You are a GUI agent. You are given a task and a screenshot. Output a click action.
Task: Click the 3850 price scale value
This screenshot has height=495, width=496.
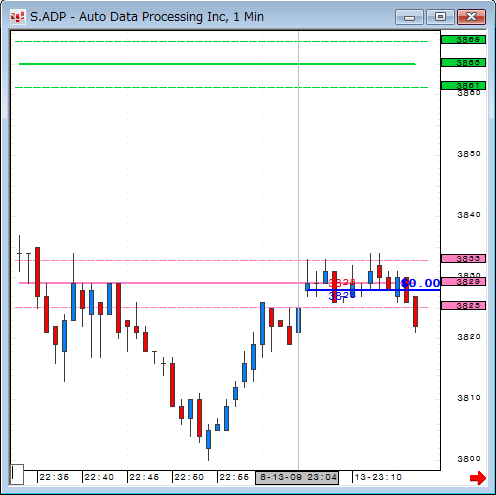(x=469, y=154)
